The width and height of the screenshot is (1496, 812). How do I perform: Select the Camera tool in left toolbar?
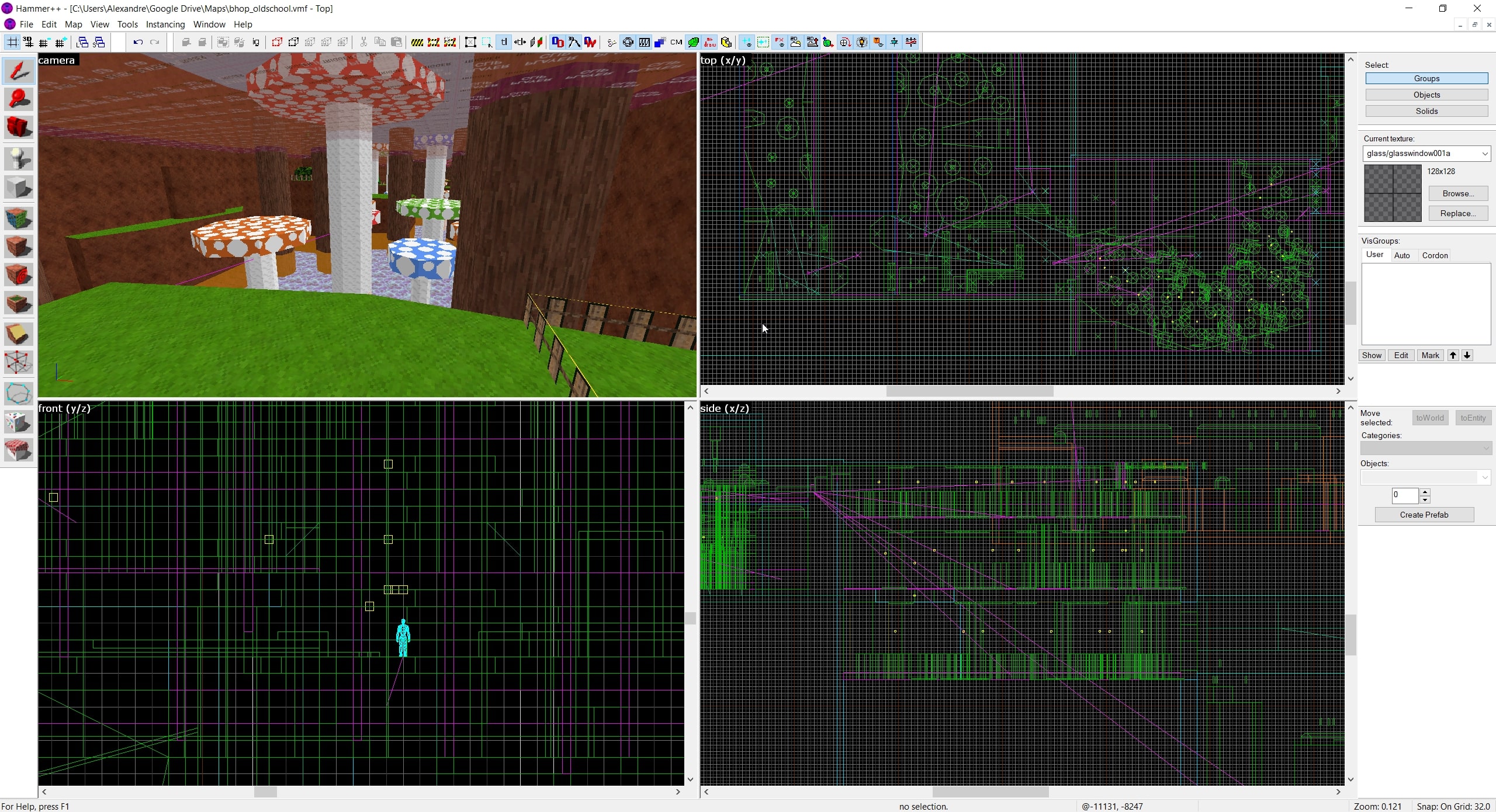coord(19,126)
